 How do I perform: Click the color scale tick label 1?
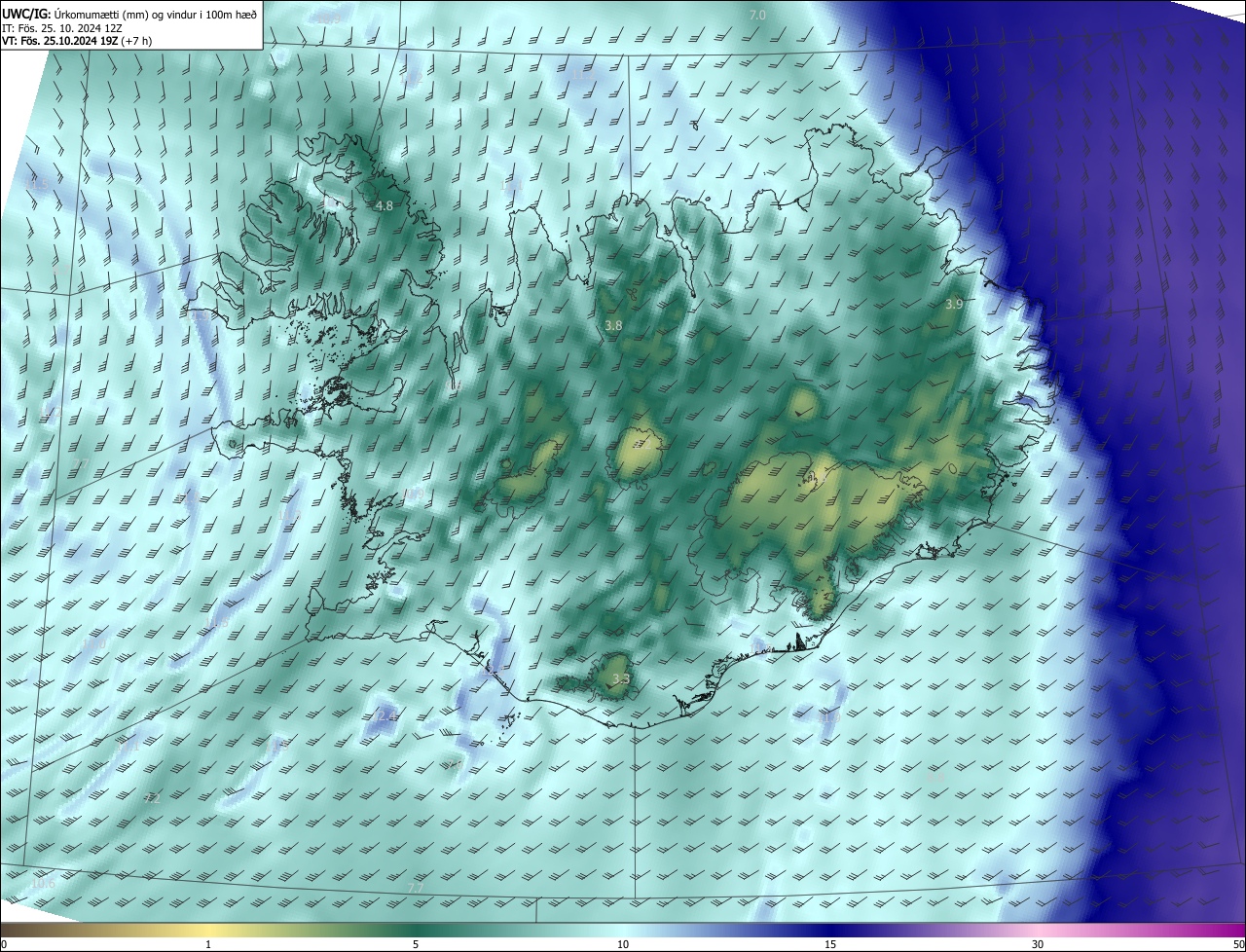[208, 944]
